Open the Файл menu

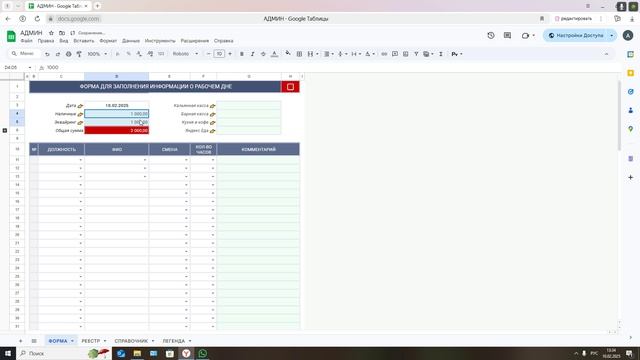(27, 41)
